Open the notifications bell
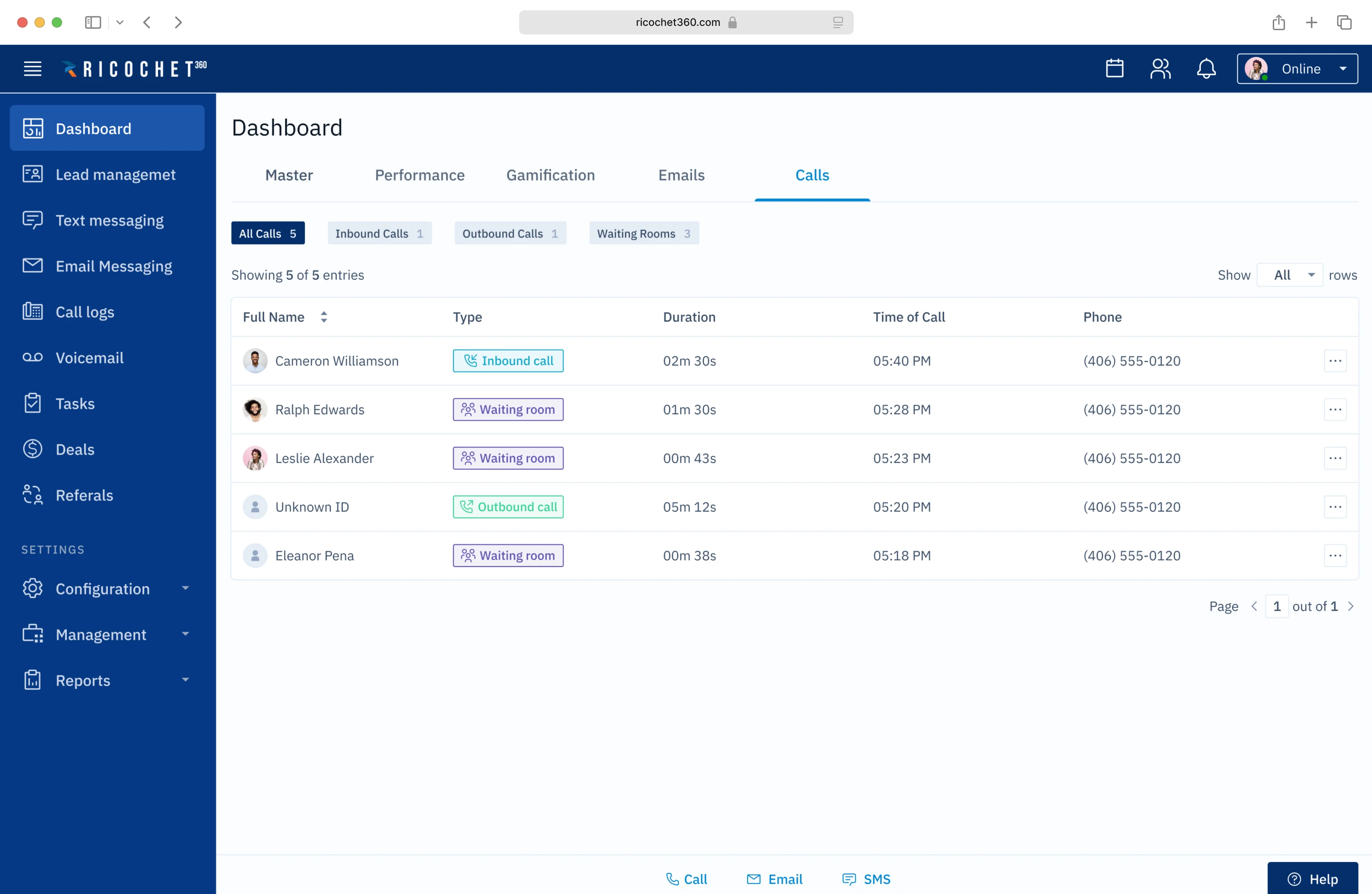The height and width of the screenshot is (894, 1372). click(x=1206, y=69)
